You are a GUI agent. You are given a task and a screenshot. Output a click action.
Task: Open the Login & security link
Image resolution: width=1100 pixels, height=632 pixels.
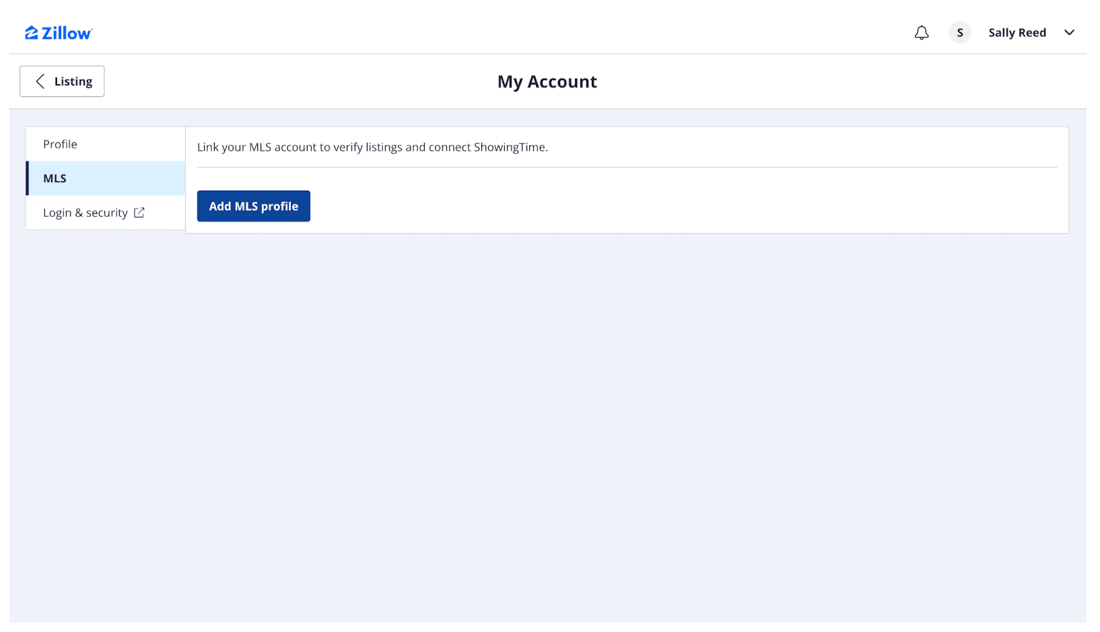(x=85, y=212)
